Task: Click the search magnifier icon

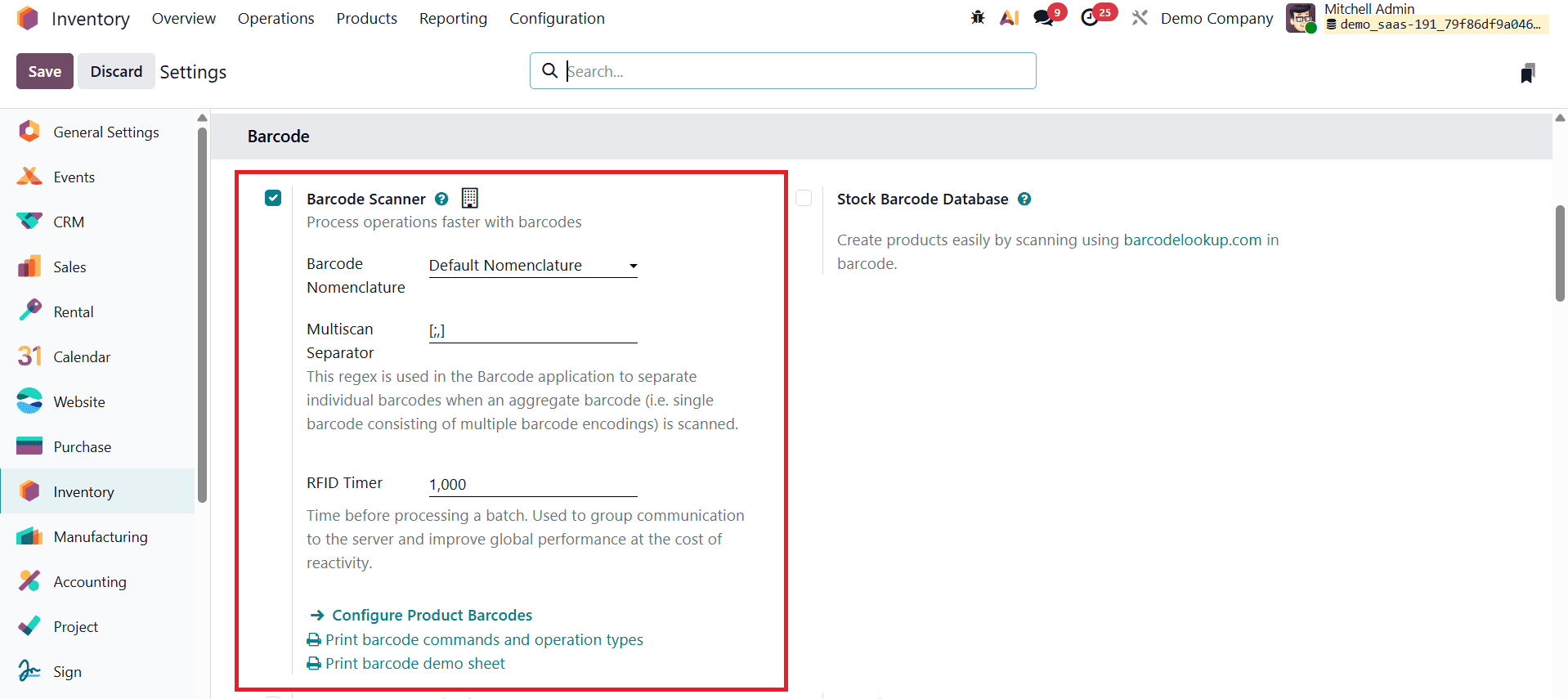Action: tap(550, 71)
